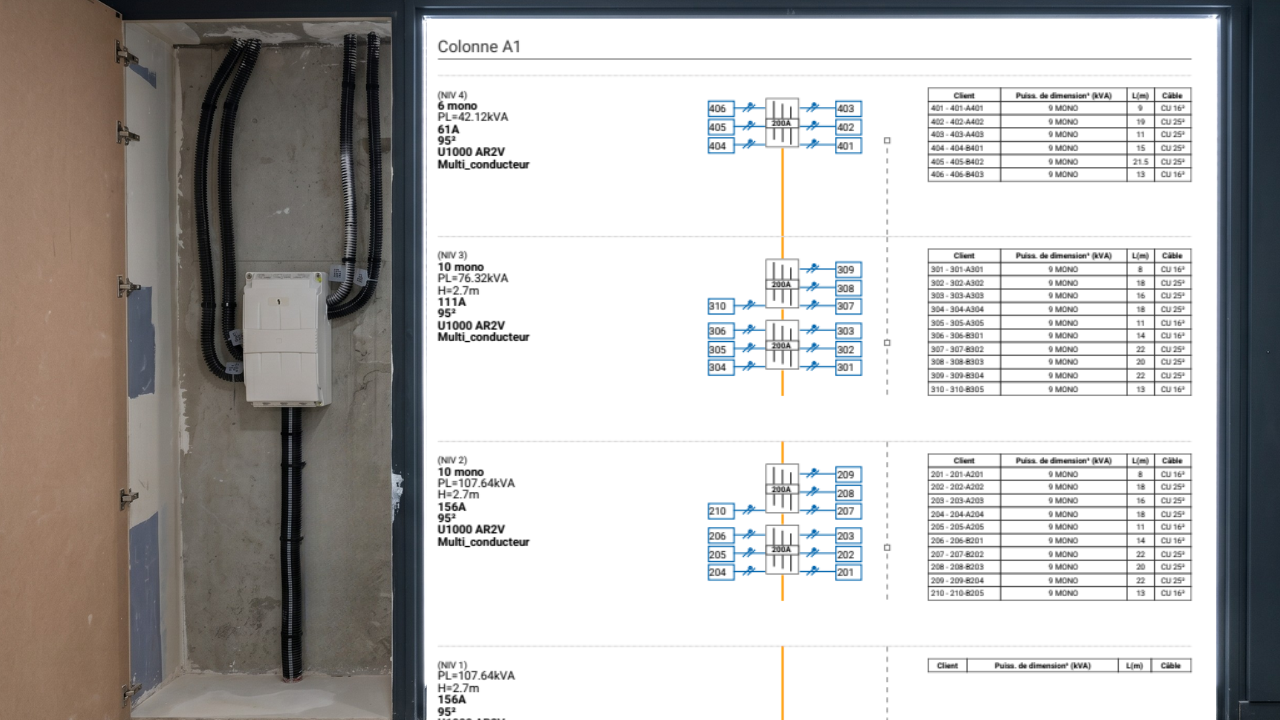Select the '61A' current value
This screenshot has height=720, width=1280.
point(448,129)
